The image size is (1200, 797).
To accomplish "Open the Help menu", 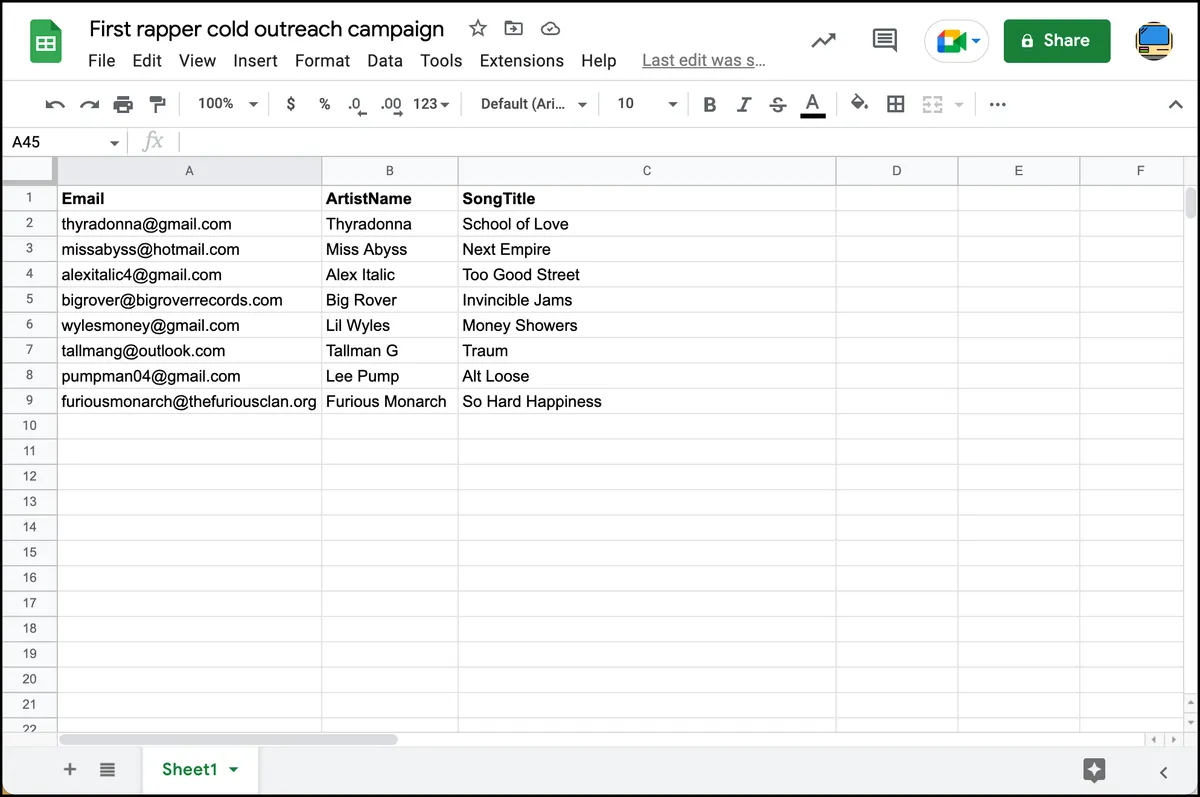I will (x=599, y=61).
